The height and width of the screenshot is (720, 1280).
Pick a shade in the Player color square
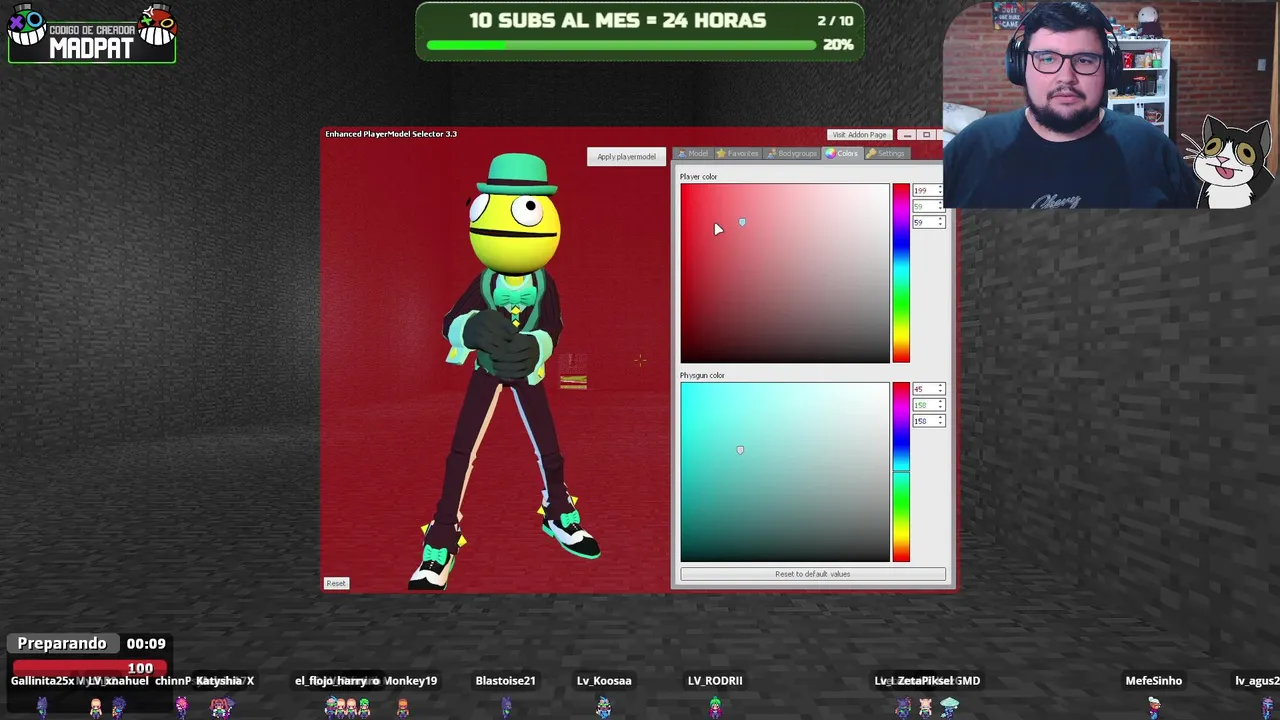785,273
